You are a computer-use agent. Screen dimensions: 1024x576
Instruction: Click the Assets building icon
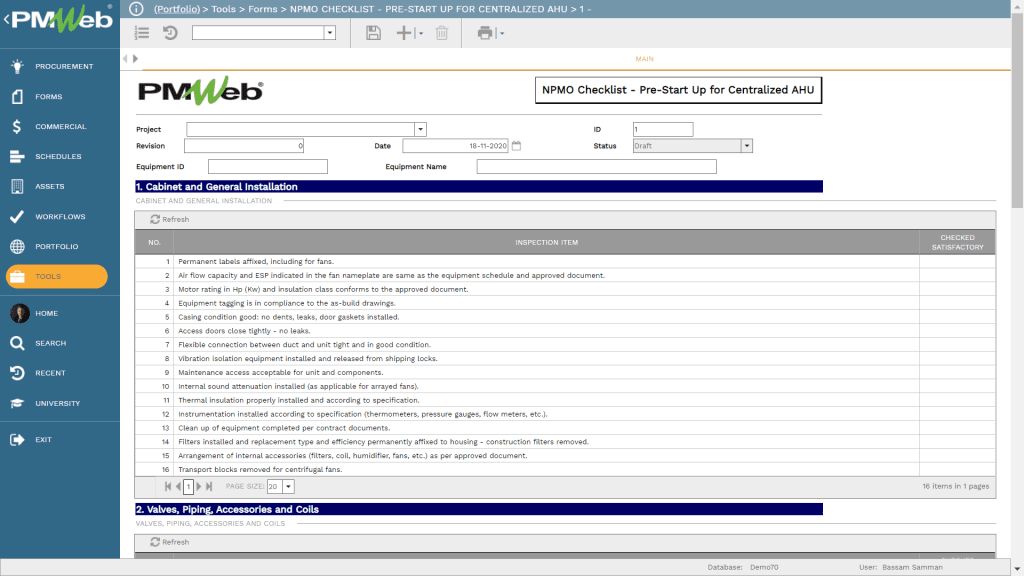17,187
